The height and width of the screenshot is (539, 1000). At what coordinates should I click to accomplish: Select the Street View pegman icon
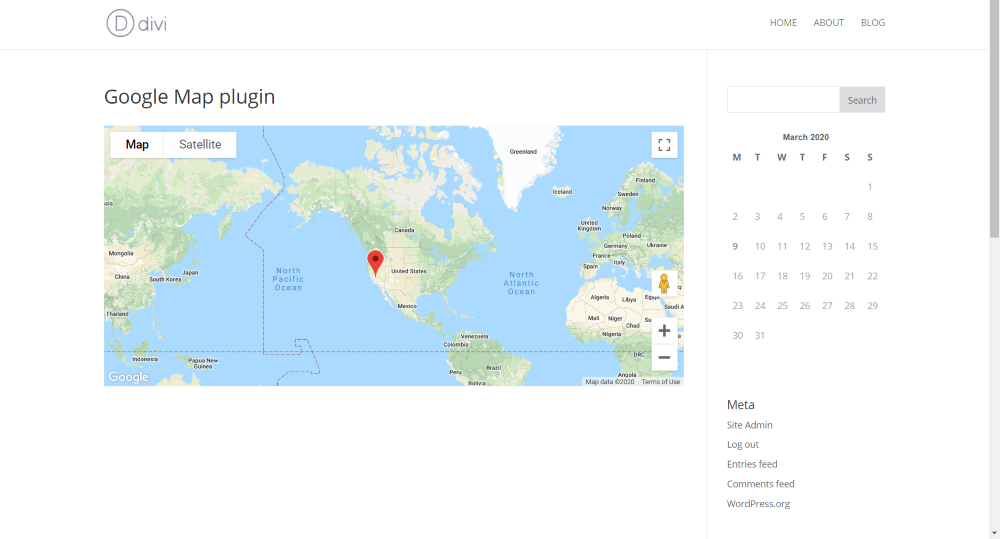[664, 283]
